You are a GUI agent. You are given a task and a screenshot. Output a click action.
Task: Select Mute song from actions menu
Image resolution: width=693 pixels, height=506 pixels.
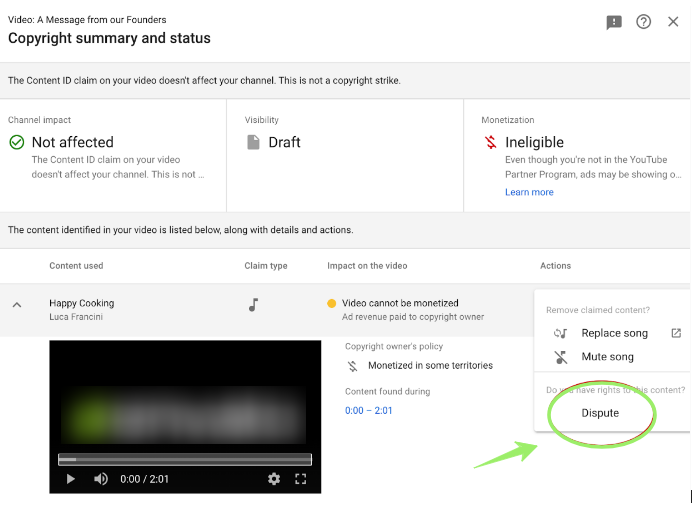pyautogui.click(x=607, y=357)
